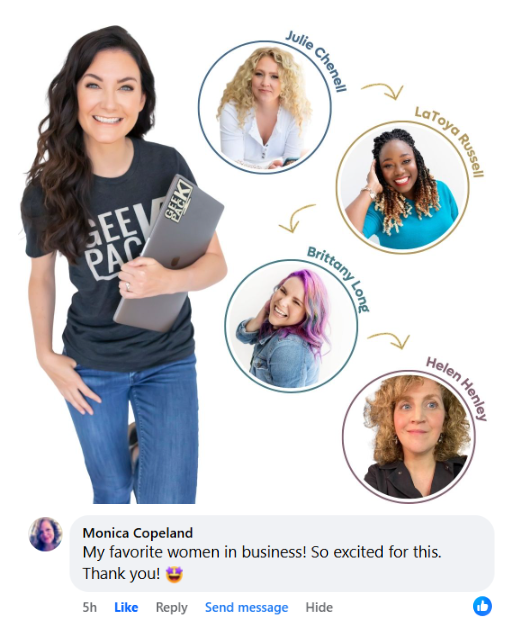Click the blue thumbs-up reaction icon

tap(482, 605)
